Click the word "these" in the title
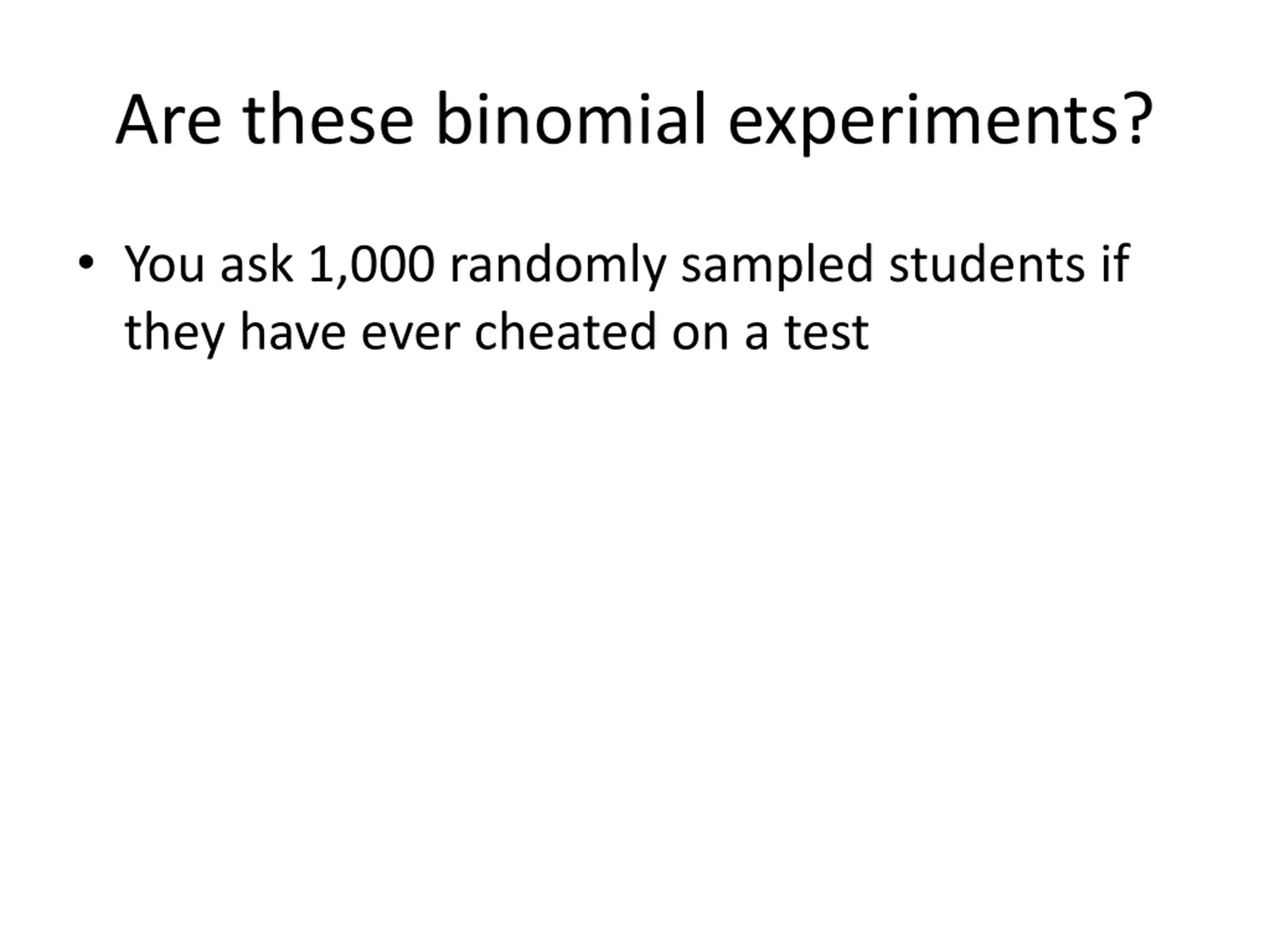The image size is (1270, 952). pos(328,120)
